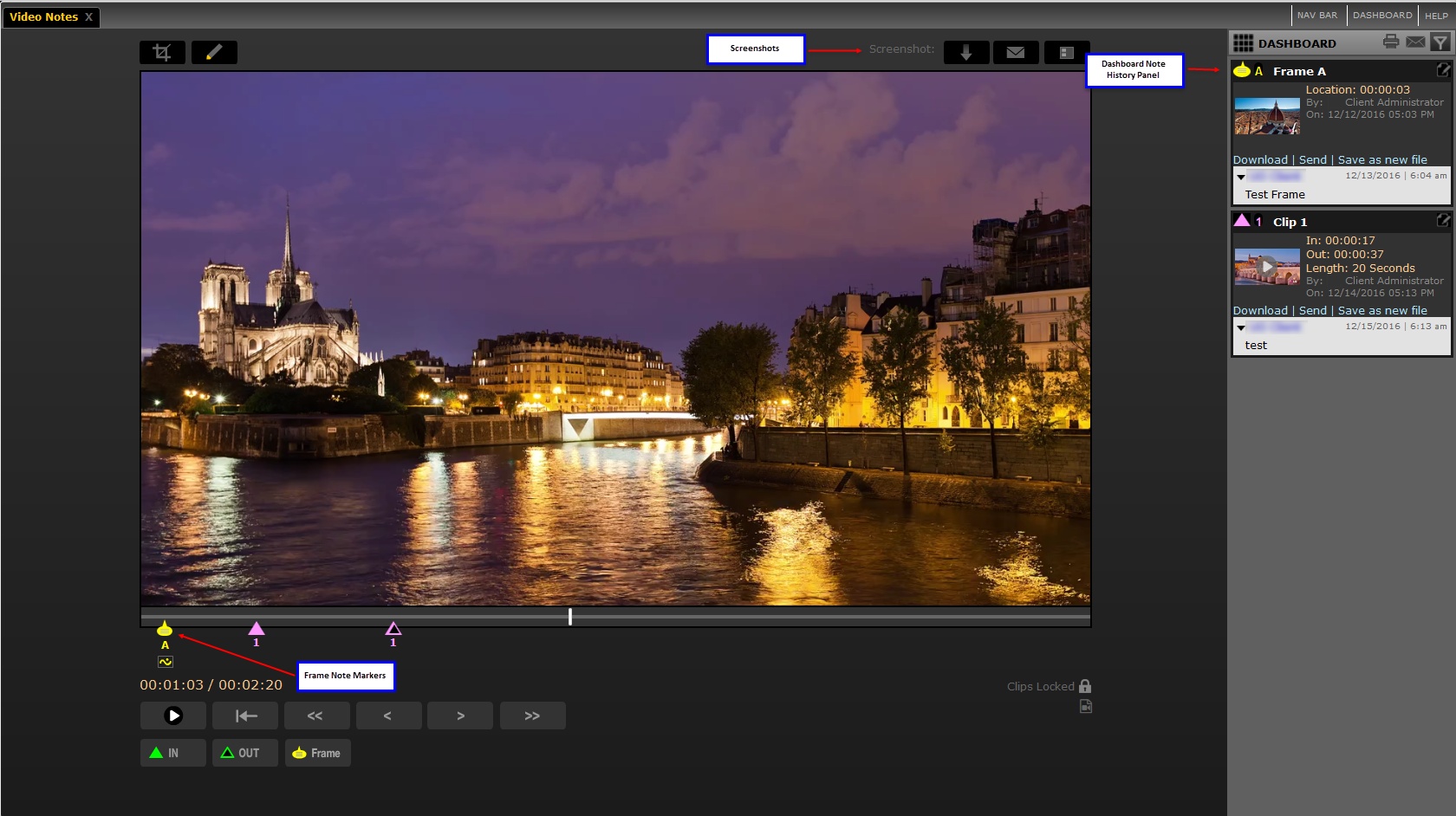Collapse the Test Frame note entry
1456x816 pixels.
coord(1241,177)
